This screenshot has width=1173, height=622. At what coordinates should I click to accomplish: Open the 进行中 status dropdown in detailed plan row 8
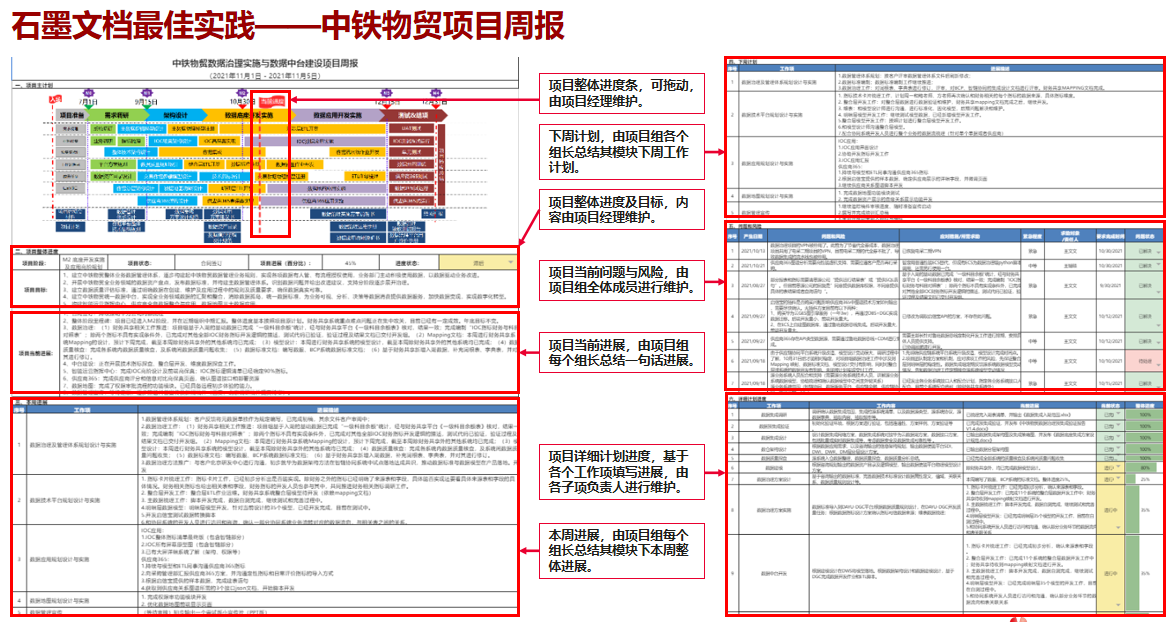tap(1110, 510)
